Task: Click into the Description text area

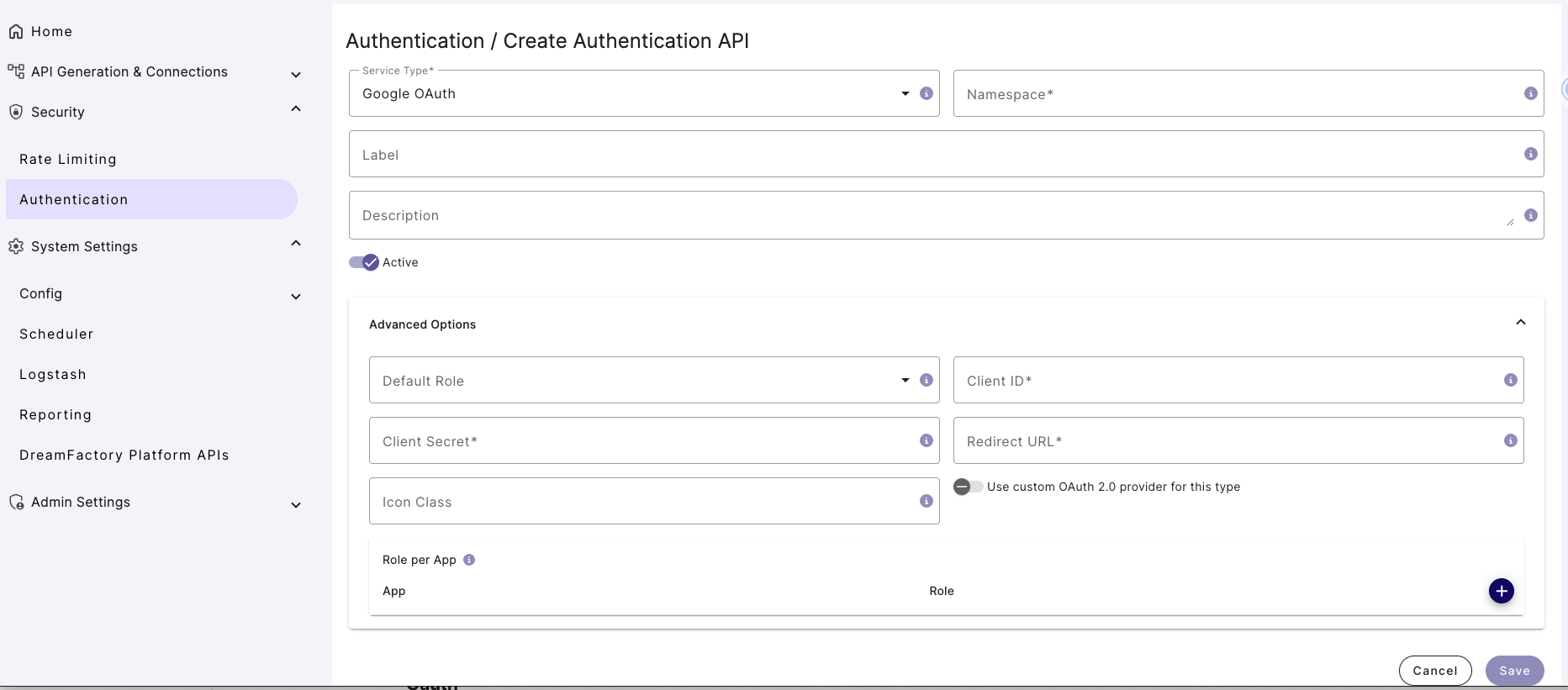Action: (x=925, y=215)
